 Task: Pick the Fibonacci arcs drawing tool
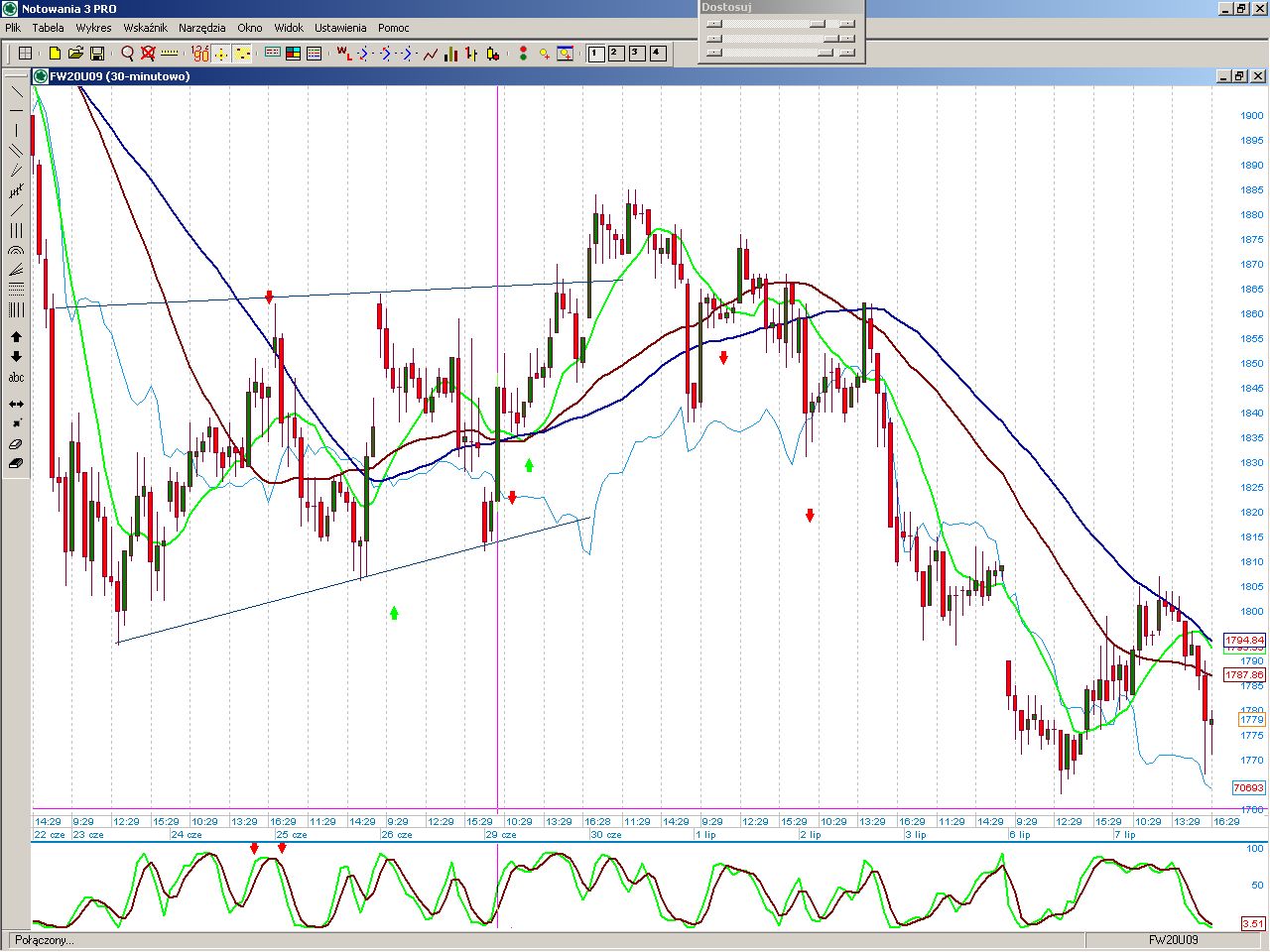click(16, 251)
